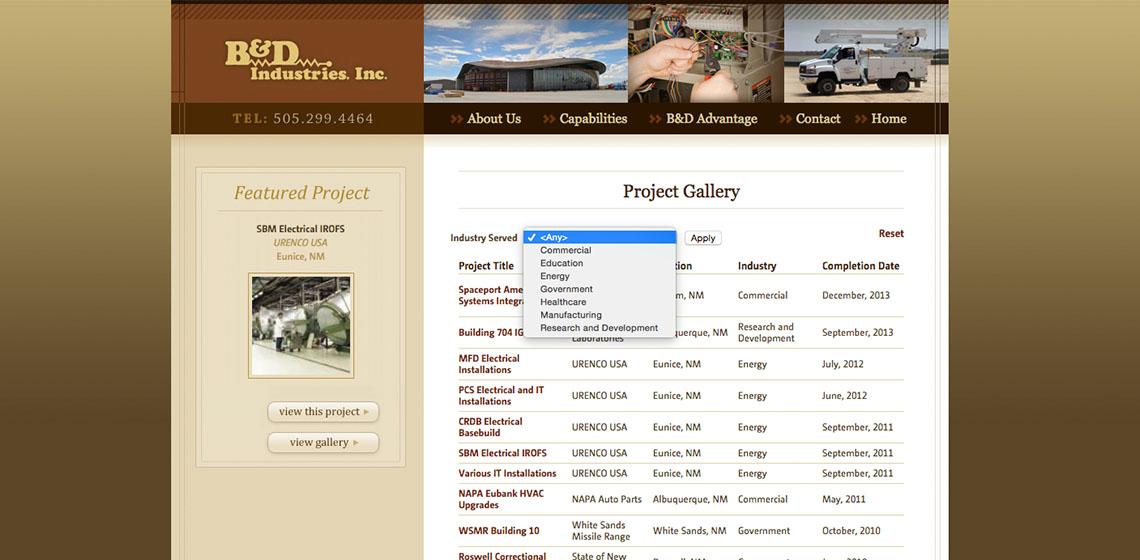The image size is (1140, 560).
Task: Select the <Any> option in dropdown
Action: click(x=600, y=237)
